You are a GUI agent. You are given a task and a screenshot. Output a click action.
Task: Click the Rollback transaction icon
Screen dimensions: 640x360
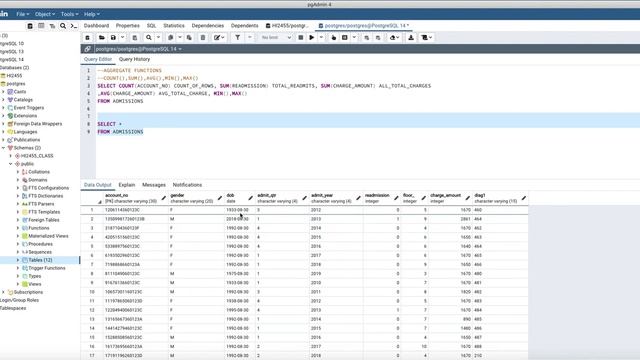[378, 38]
